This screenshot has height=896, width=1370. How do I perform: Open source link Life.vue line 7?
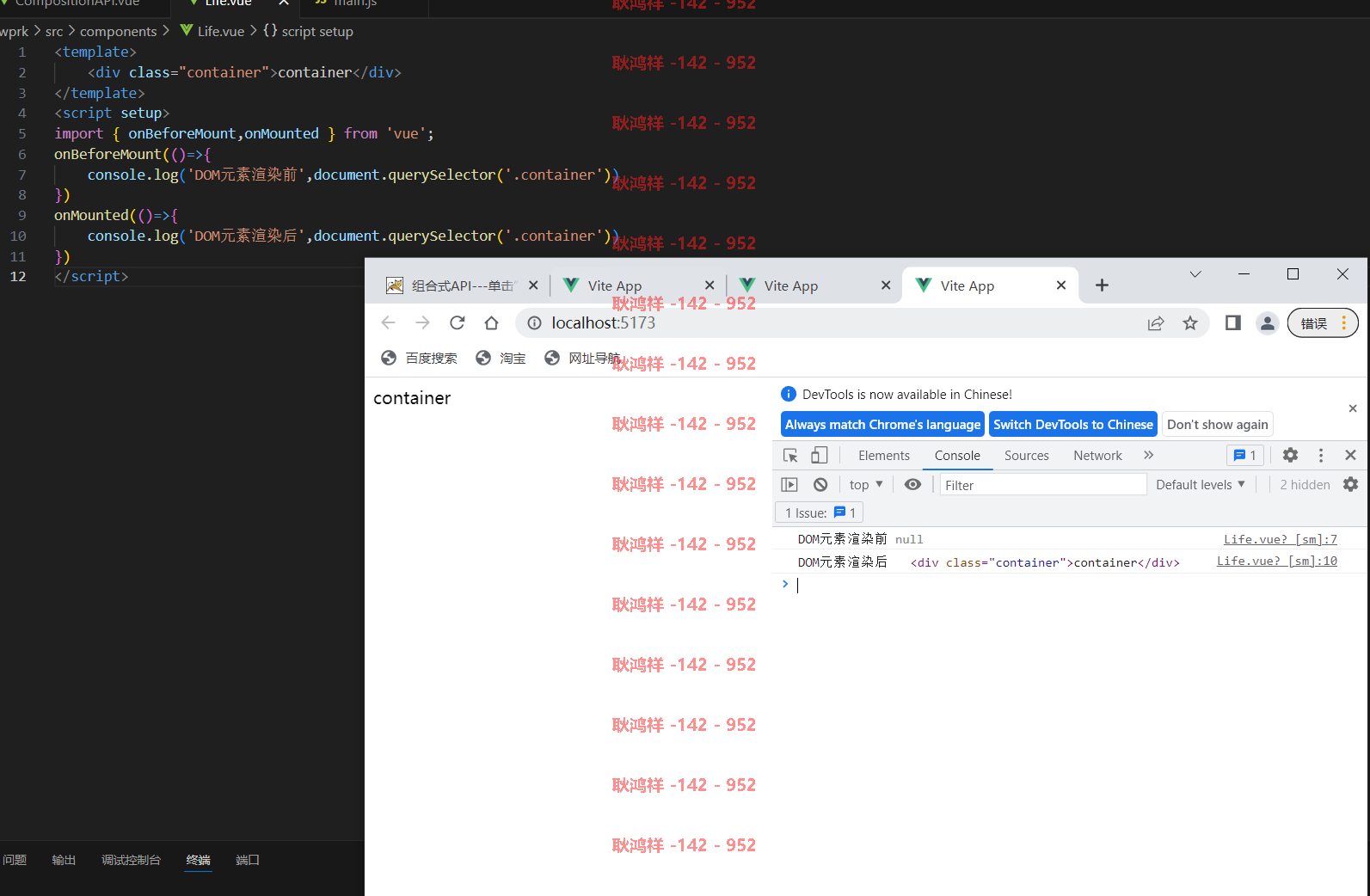pos(1280,539)
